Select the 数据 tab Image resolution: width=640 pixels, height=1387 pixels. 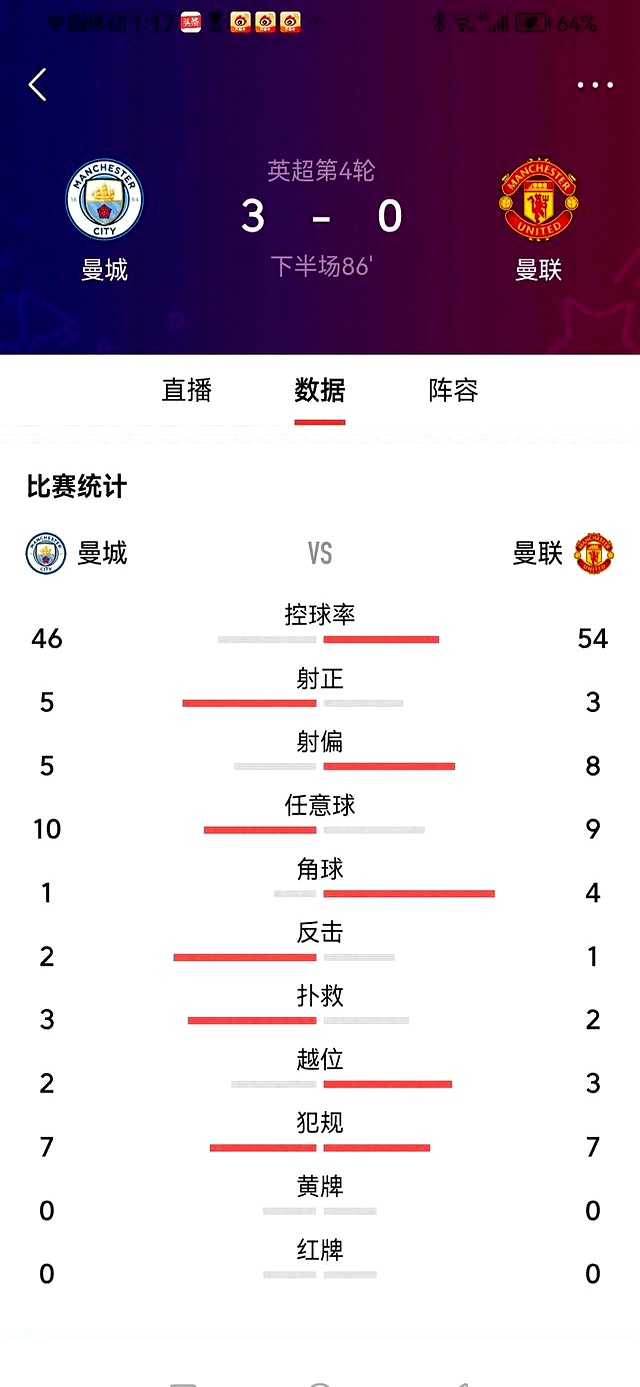point(320,390)
